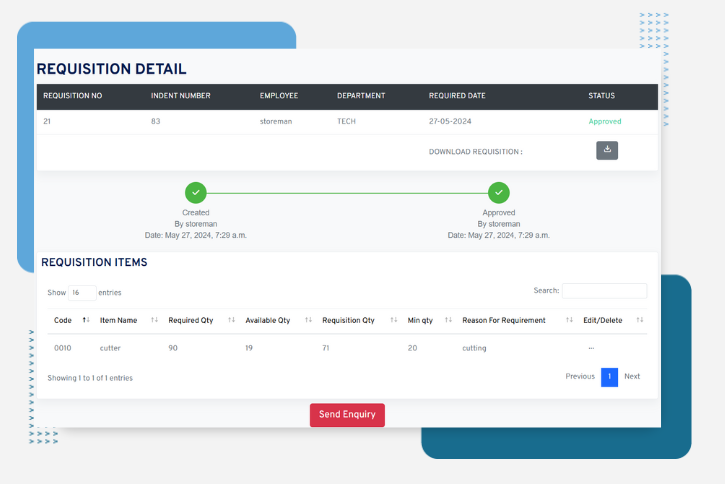Sort table by Item Name arrows
725x484 pixels.
[x=154, y=320]
